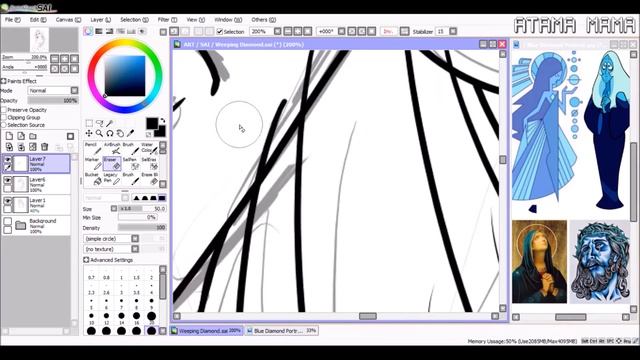Screen dimensions: 640x360
Task: Open the layer Mode dropdown
Action: pyautogui.click(x=74, y=91)
